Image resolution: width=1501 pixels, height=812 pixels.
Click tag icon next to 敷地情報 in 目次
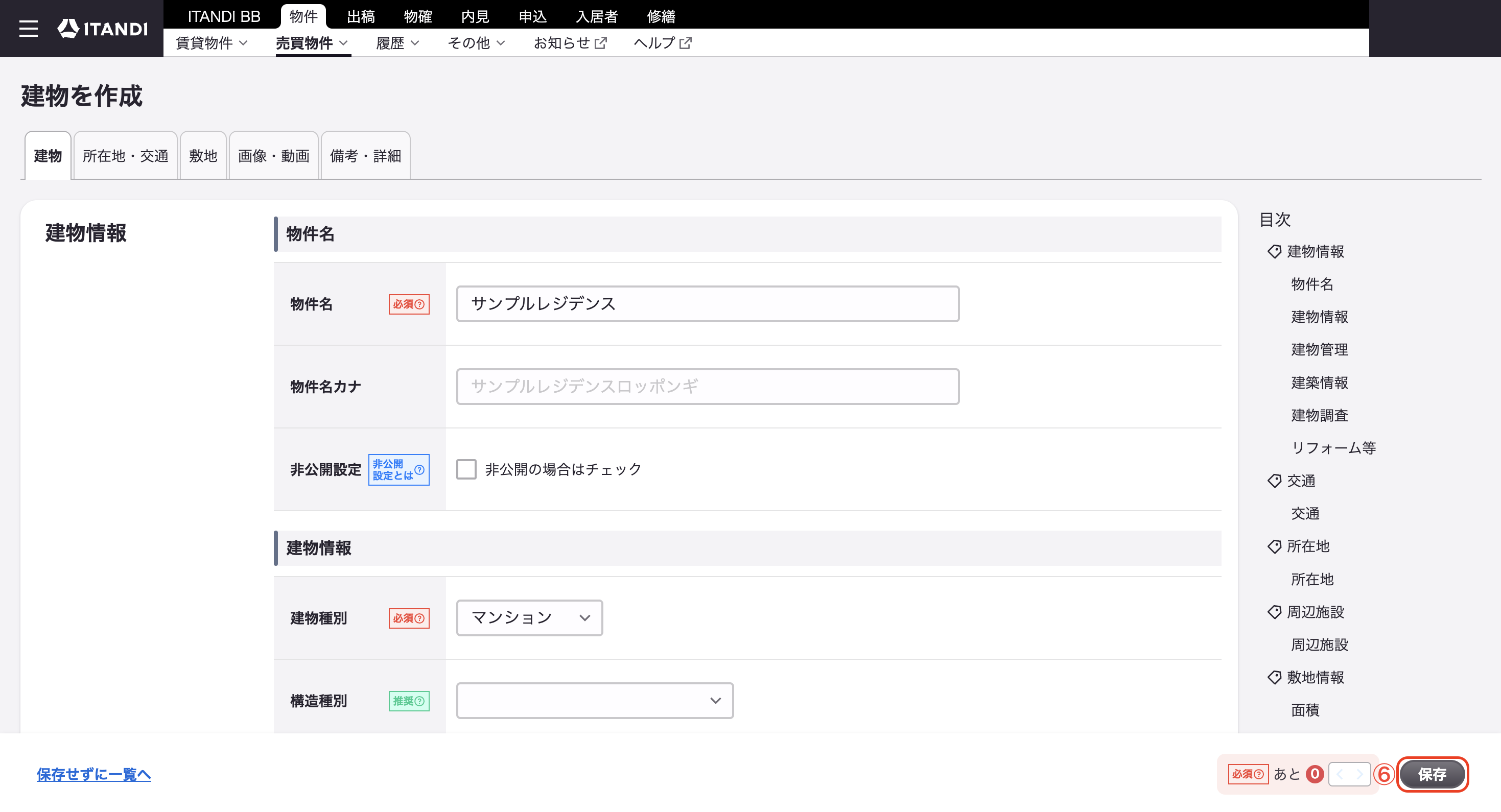[x=1274, y=678]
